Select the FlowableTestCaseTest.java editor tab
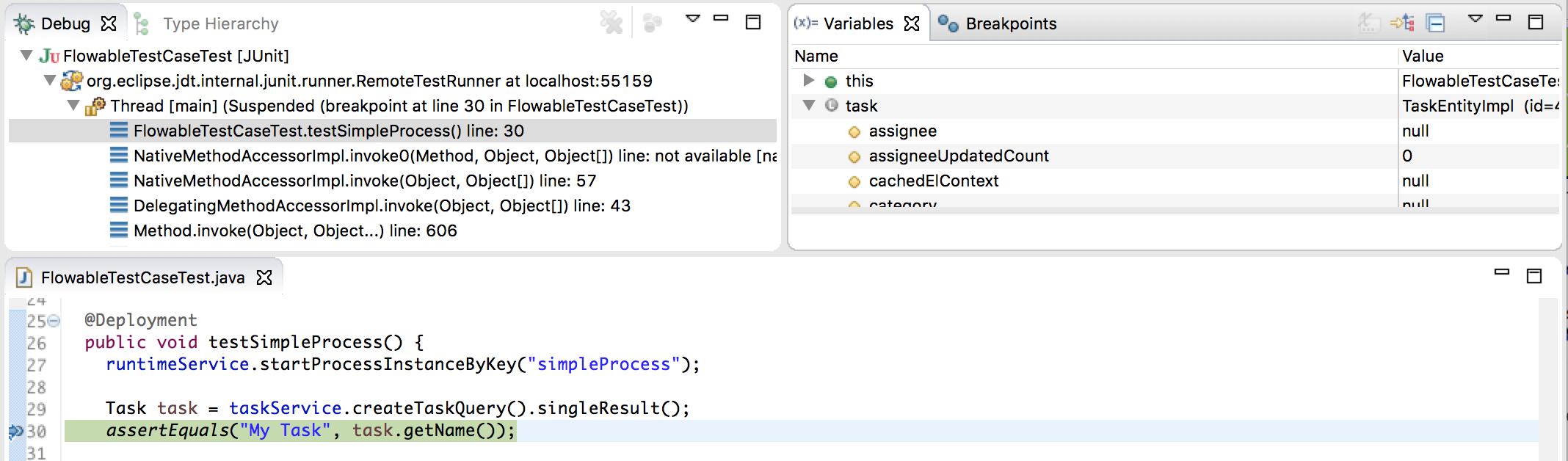 tap(143, 277)
